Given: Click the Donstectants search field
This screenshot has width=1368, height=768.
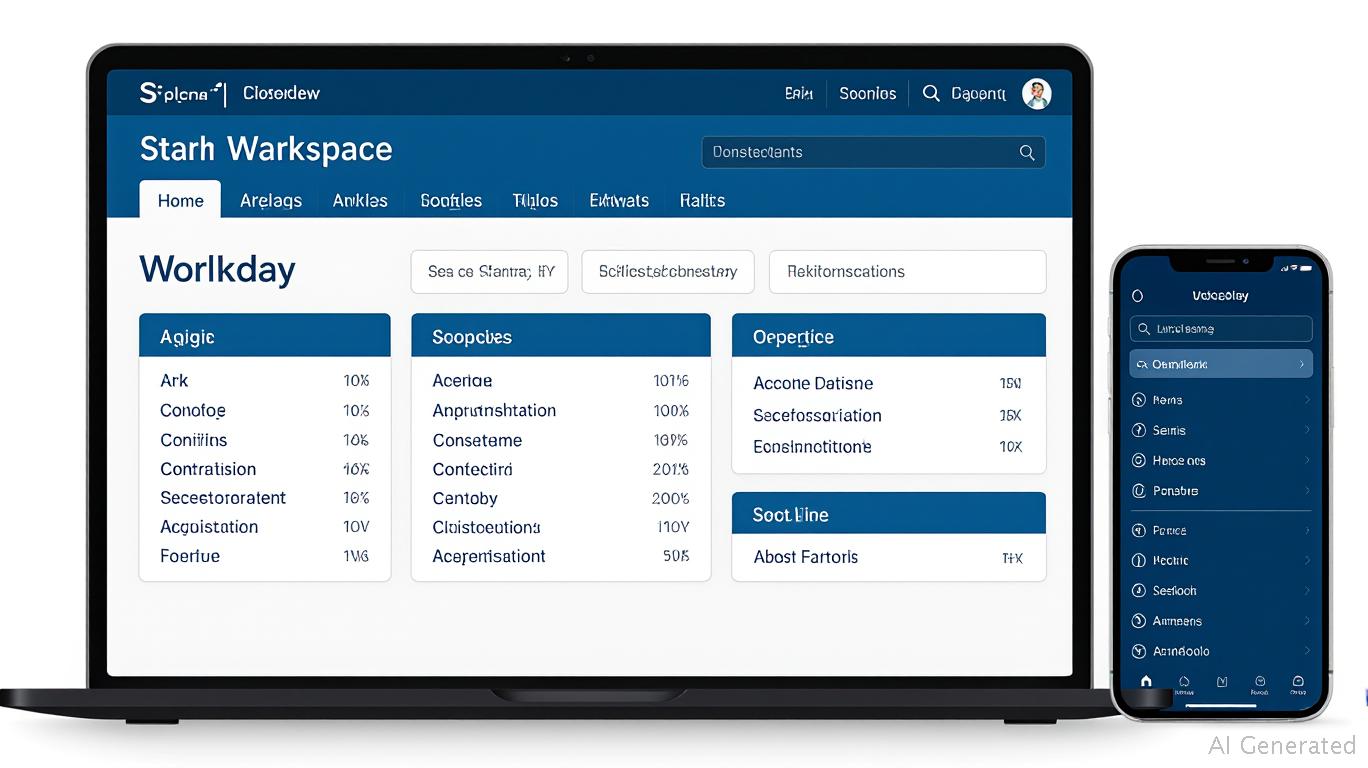Looking at the screenshot, I should (860, 152).
